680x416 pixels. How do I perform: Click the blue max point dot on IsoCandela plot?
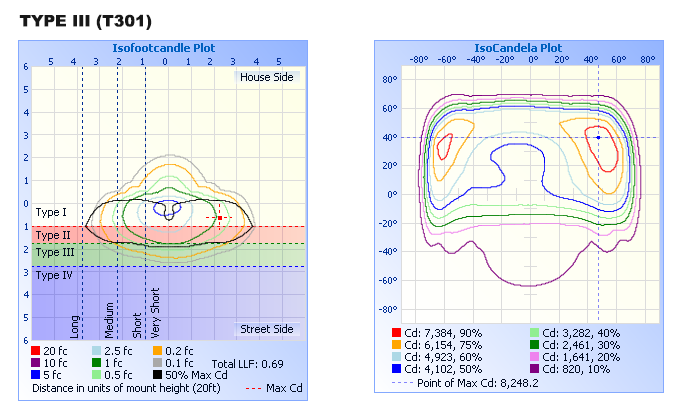(598, 137)
